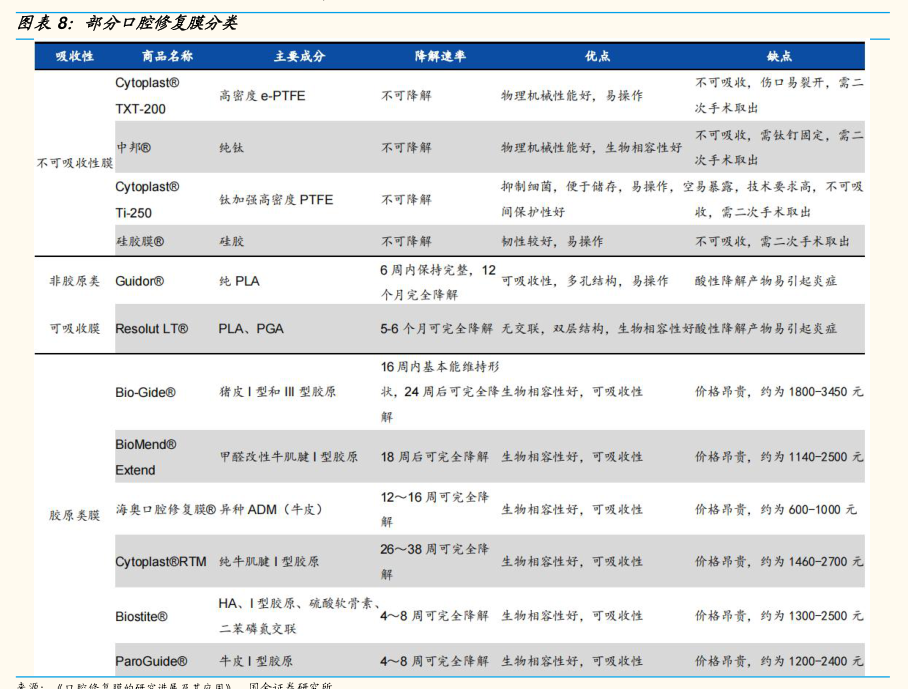
Task: Select the 海奥口腔修复膜® product name
Action: click(165, 509)
